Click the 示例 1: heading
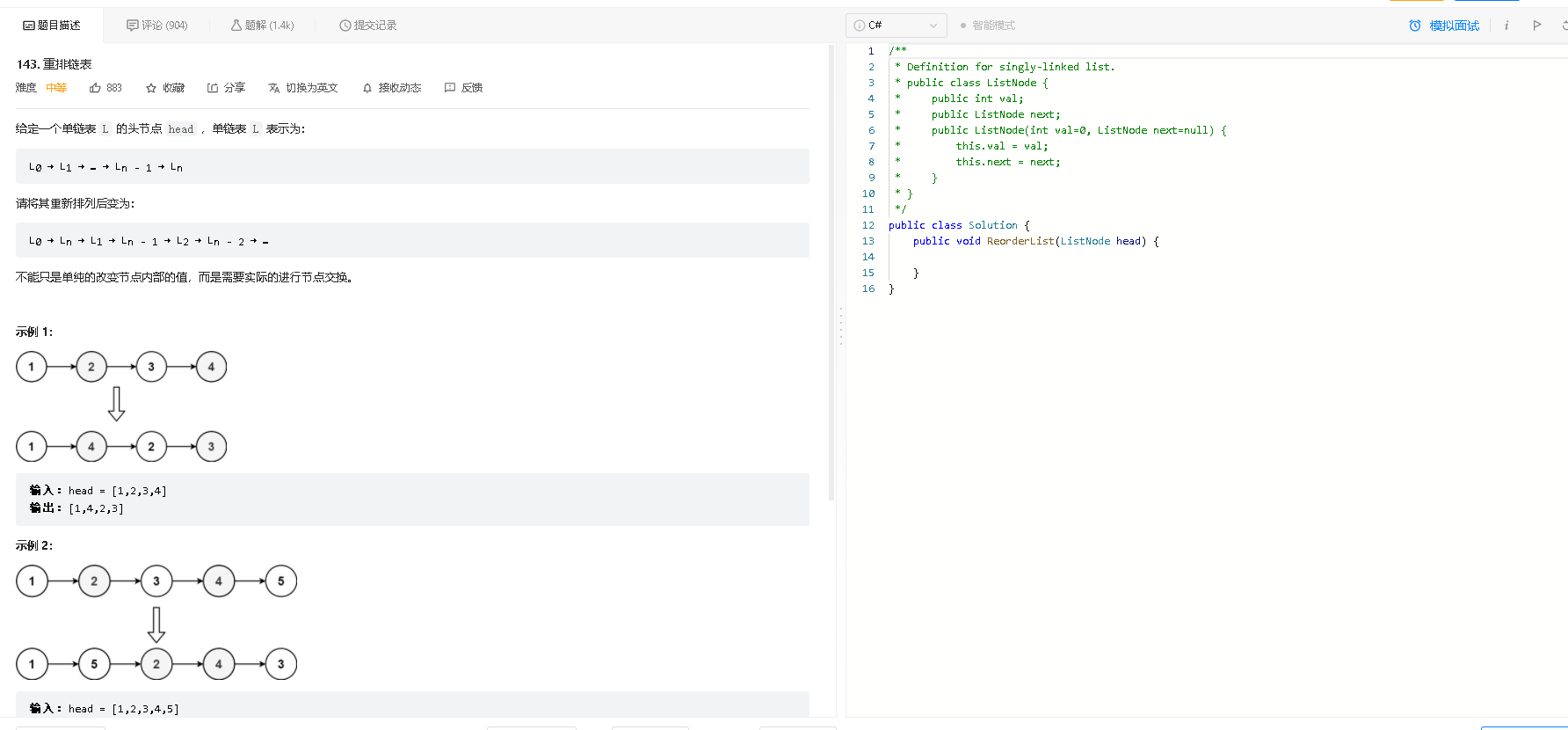1568x730 pixels. click(34, 332)
